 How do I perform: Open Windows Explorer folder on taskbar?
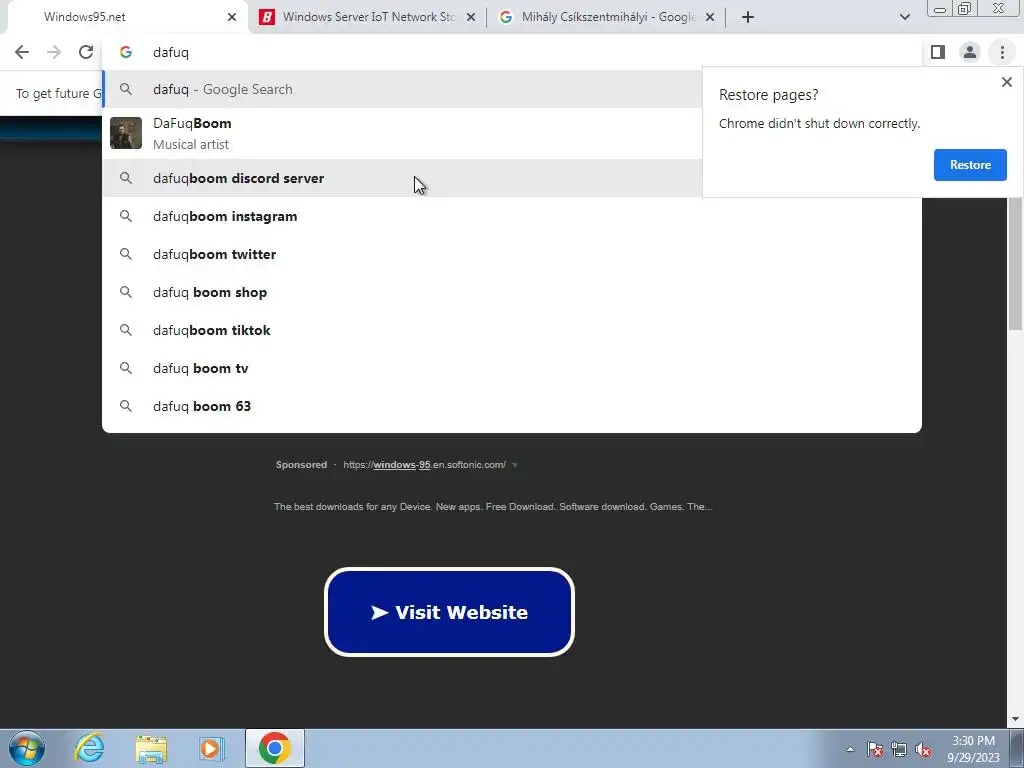[x=151, y=748]
